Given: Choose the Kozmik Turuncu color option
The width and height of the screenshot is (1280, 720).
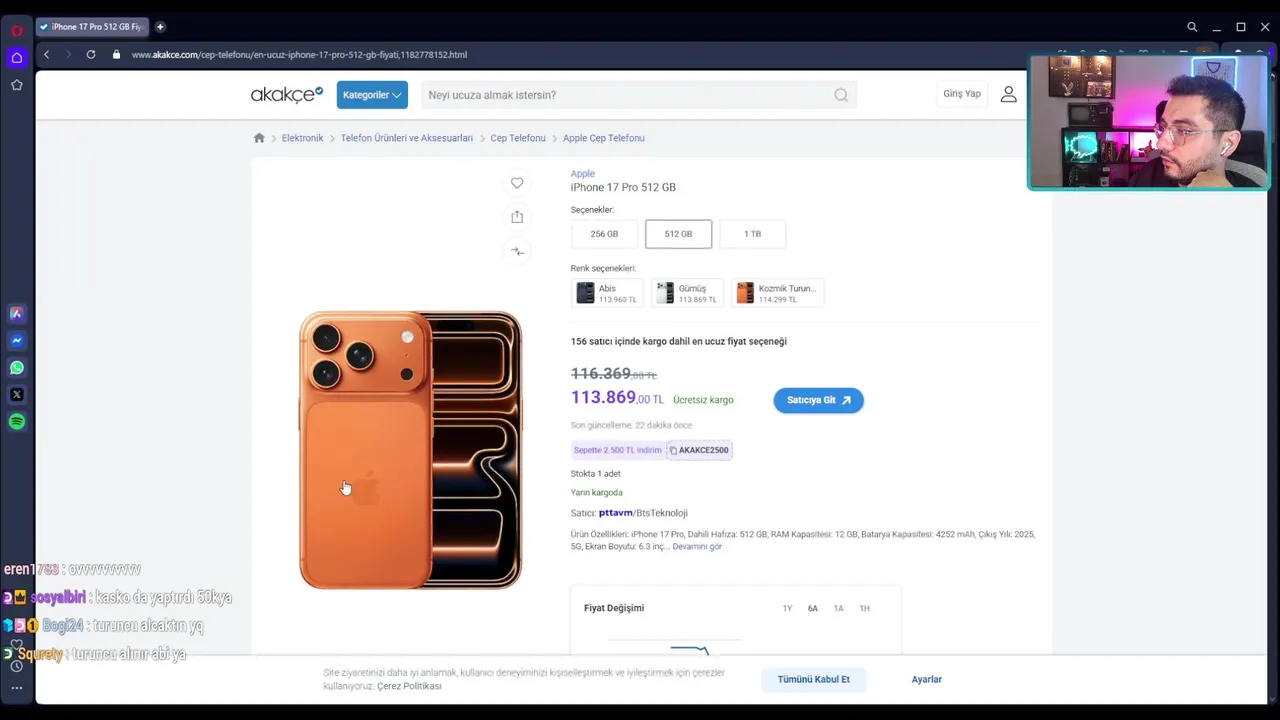Looking at the screenshot, I should tap(777, 293).
